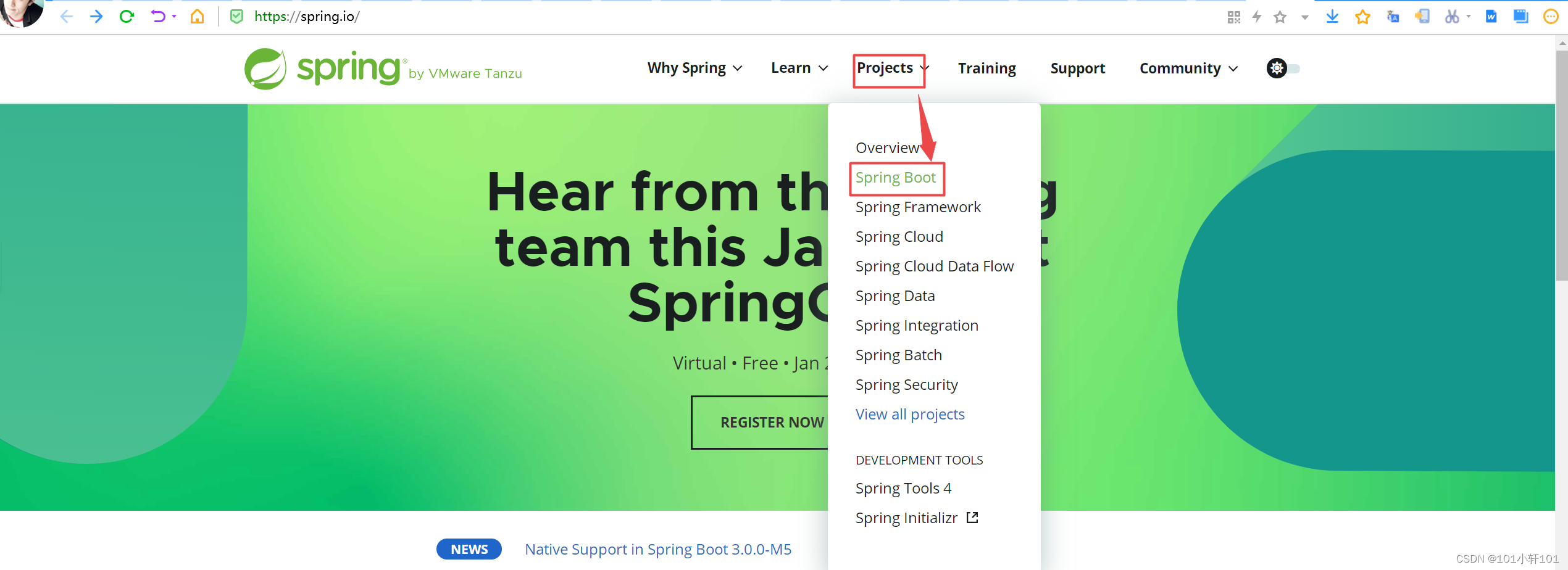The width and height of the screenshot is (1568, 570).
Task: Click the vertical scrollbar thumb
Action: click(x=1562, y=165)
